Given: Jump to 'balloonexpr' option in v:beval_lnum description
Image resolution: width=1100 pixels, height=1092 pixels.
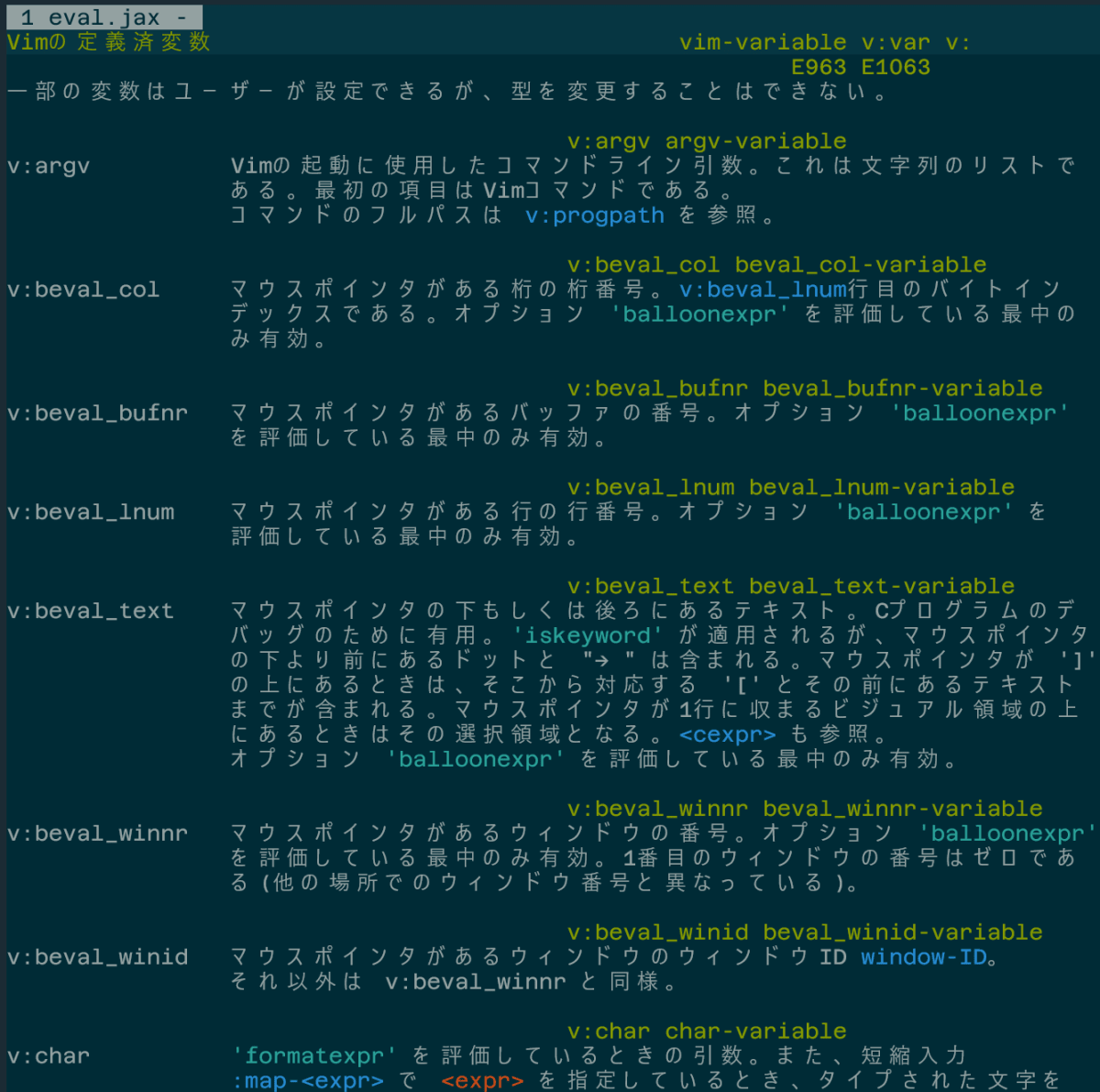Looking at the screenshot, I should (924, 513).
